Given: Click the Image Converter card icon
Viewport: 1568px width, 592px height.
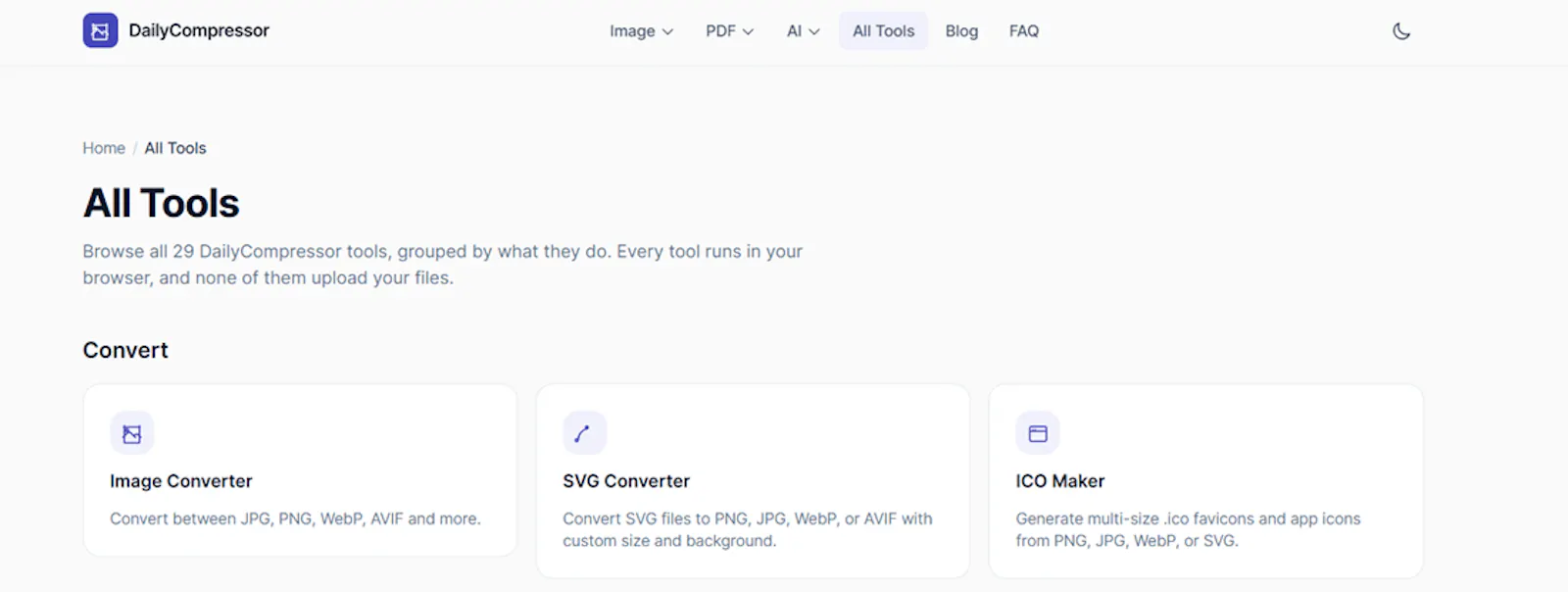Looking at the screenshot, I should 132,433.
